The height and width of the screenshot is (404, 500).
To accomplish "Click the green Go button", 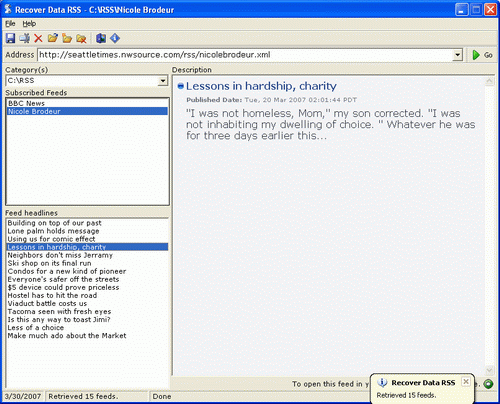I will [x=482, y=55].
